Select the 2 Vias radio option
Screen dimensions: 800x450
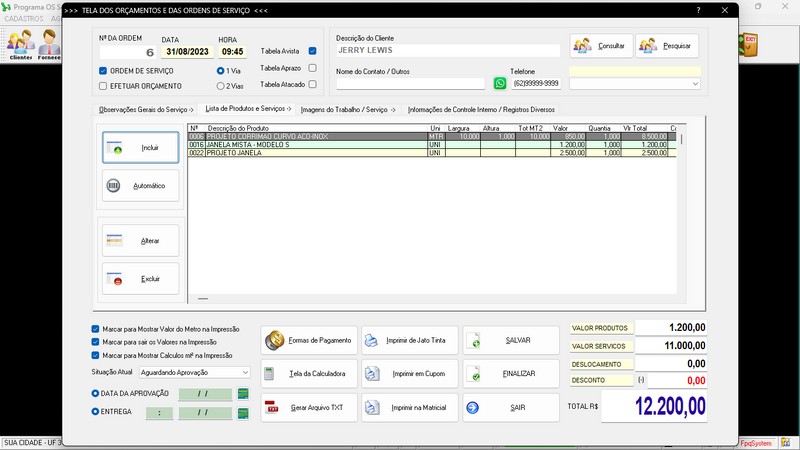[x=221, y=86]
